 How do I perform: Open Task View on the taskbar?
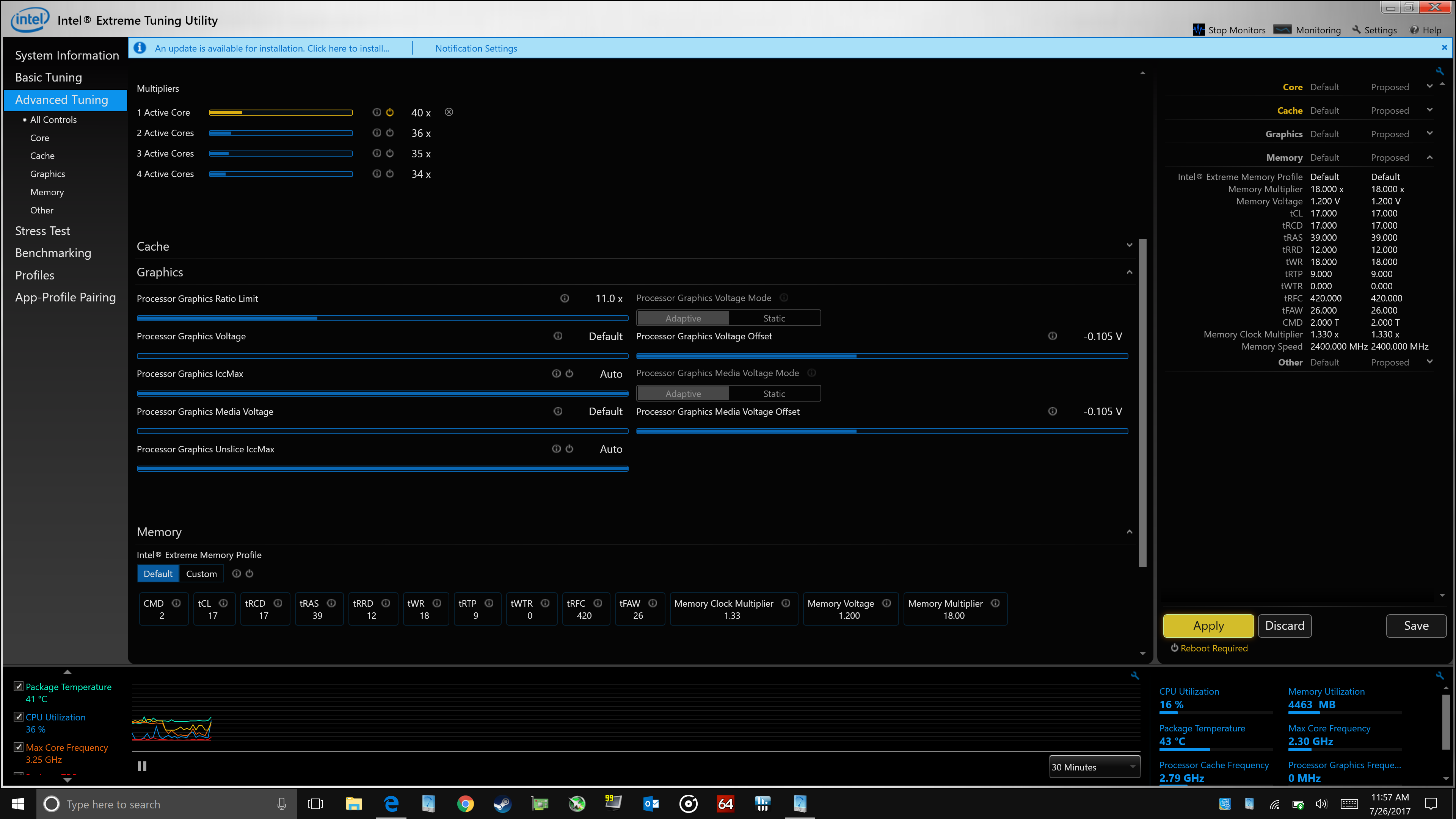pyautogui.click(x=315, y=804)
